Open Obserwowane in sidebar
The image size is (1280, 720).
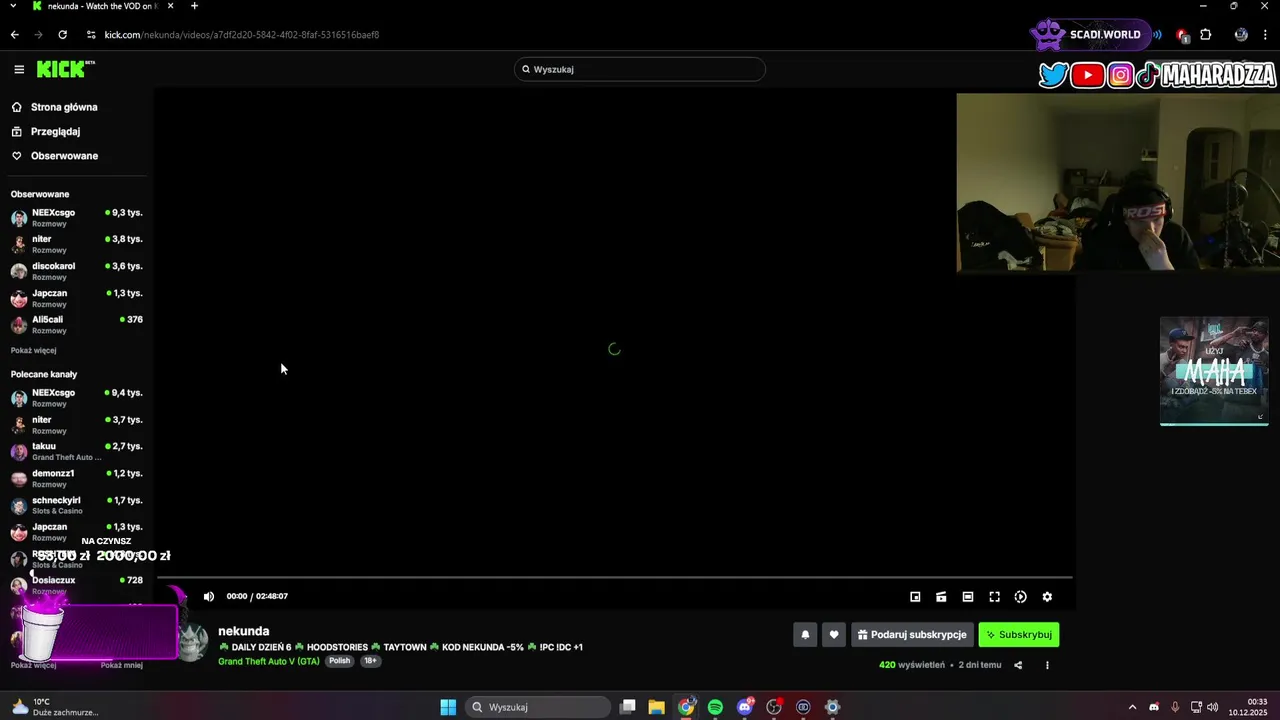55,156
